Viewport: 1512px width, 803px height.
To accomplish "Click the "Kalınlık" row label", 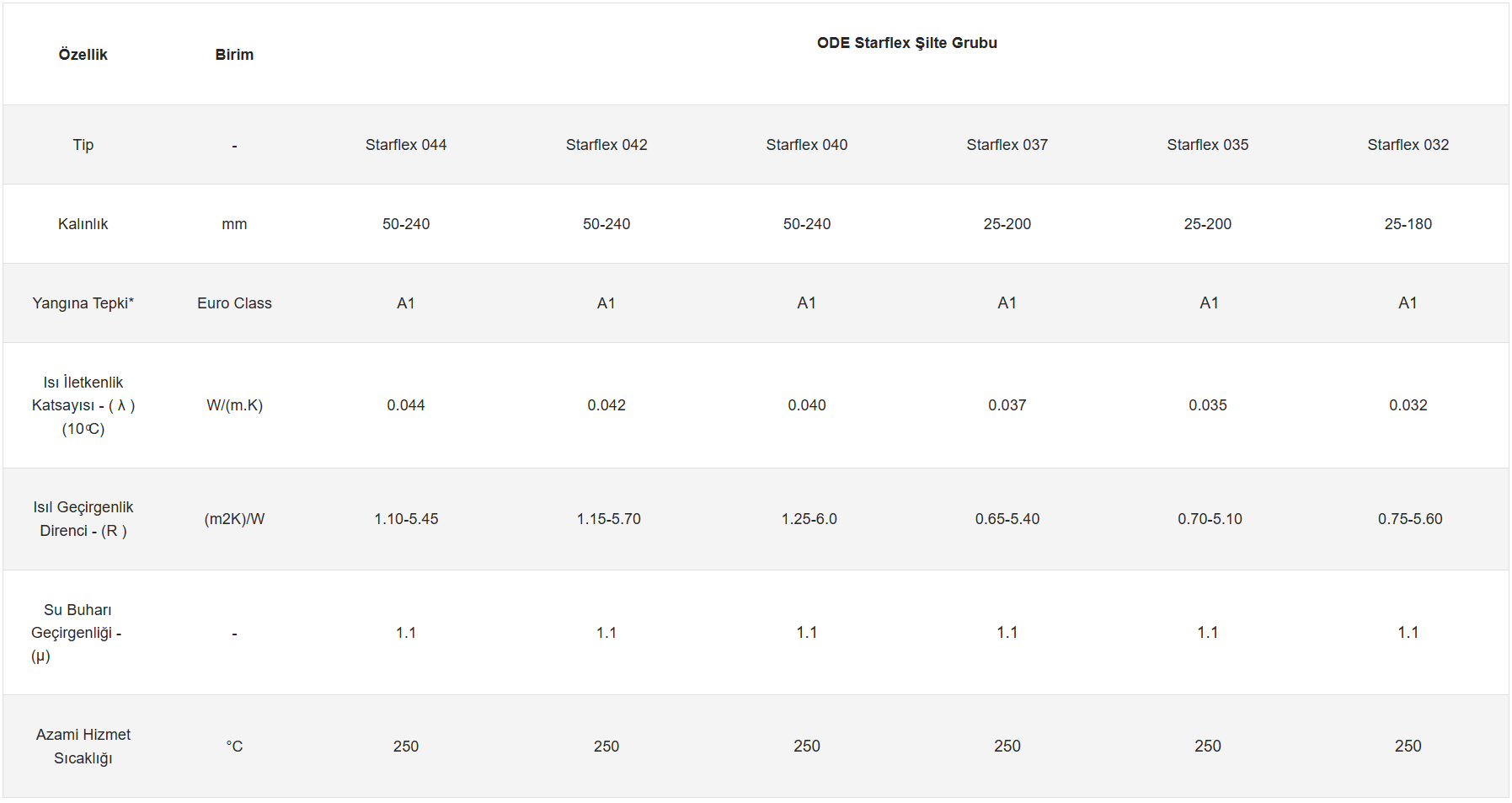I will pyautogui.click(x=83, y=224).
